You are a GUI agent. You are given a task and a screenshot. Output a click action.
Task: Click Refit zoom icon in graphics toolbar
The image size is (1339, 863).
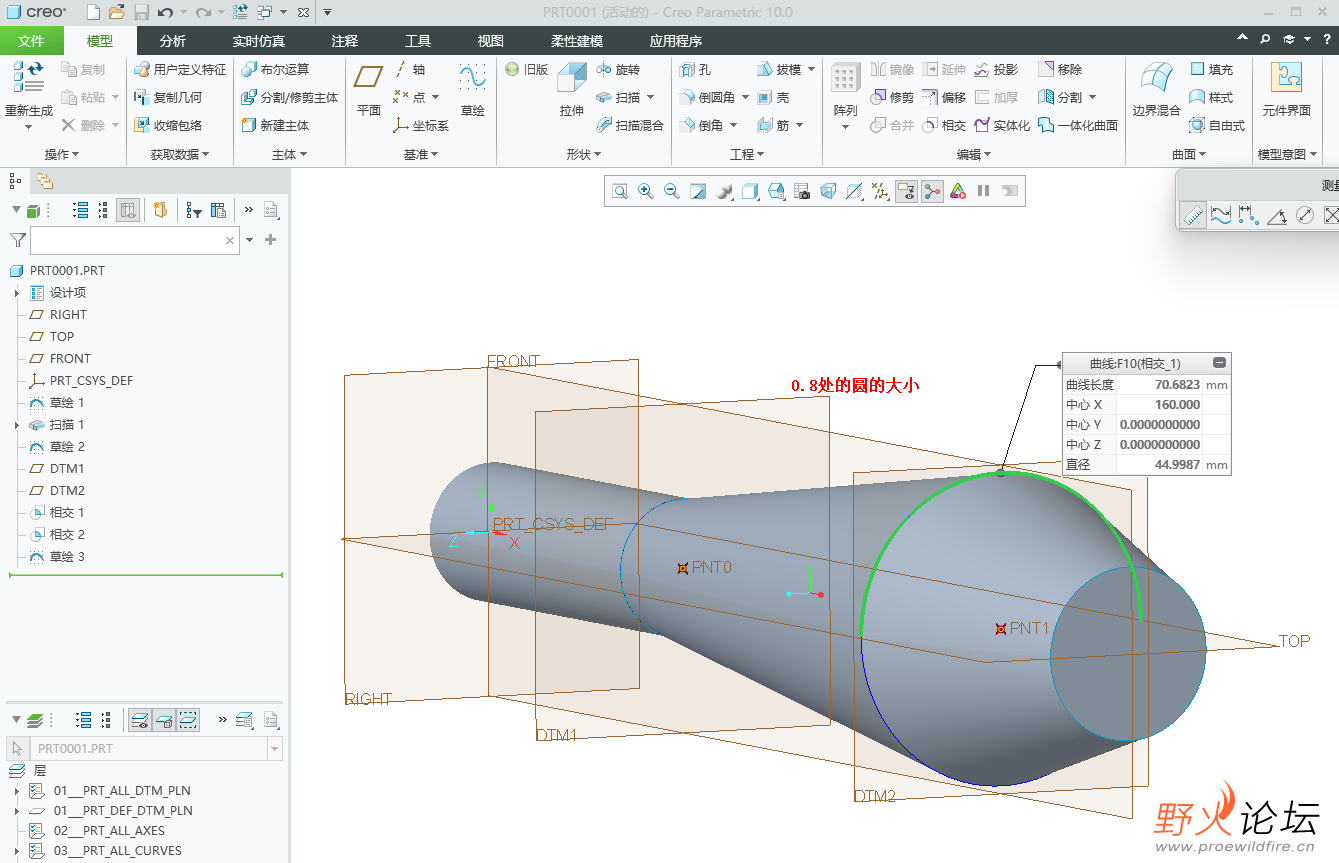point(620,191)
